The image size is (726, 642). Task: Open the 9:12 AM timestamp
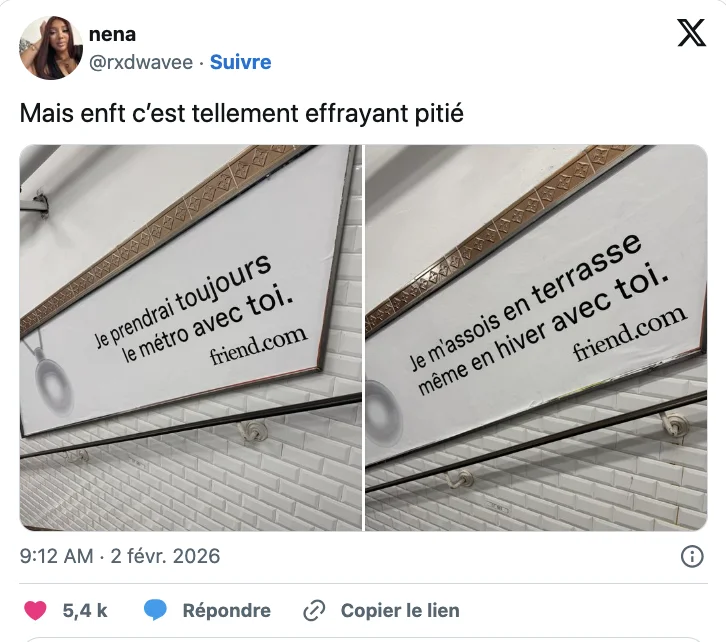(x=56, y=556)
